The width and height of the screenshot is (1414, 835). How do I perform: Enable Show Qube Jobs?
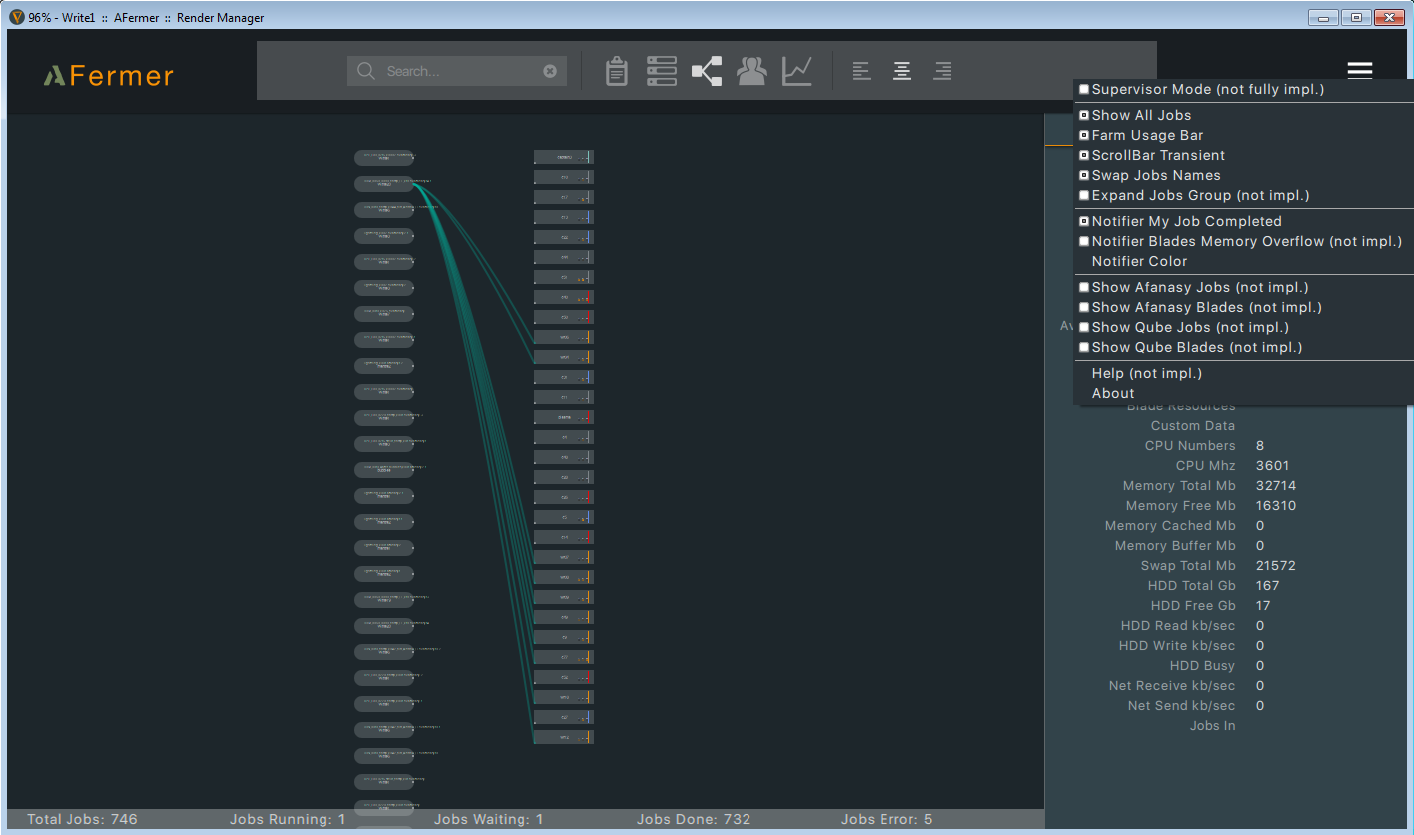[x=1084, y=328]
